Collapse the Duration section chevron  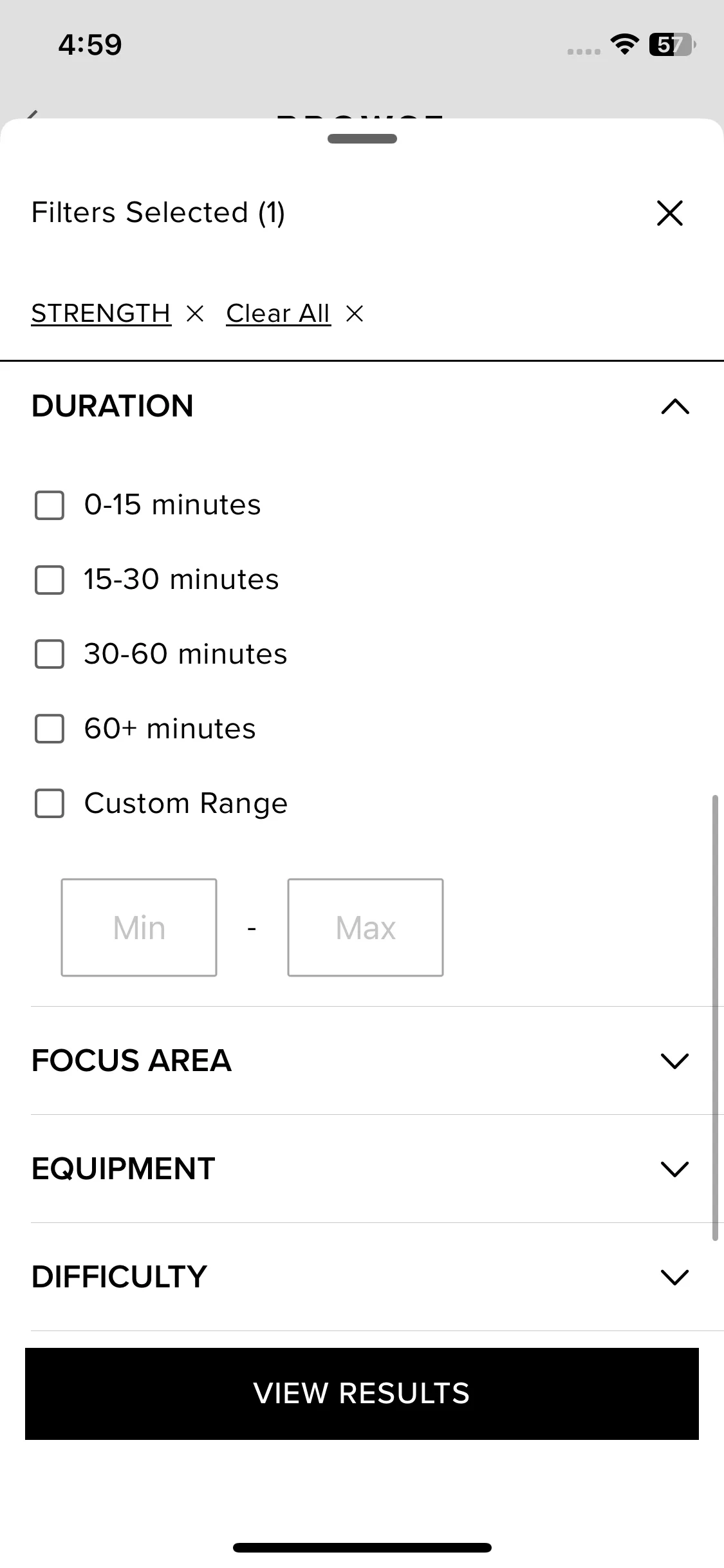coord(674,407)
